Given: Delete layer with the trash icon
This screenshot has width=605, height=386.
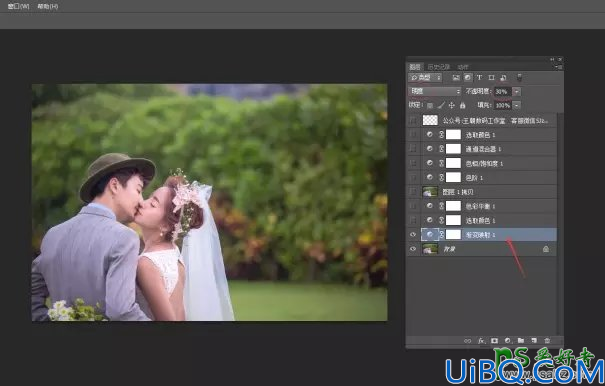Looking at the screenshot, I should (547, 341).
